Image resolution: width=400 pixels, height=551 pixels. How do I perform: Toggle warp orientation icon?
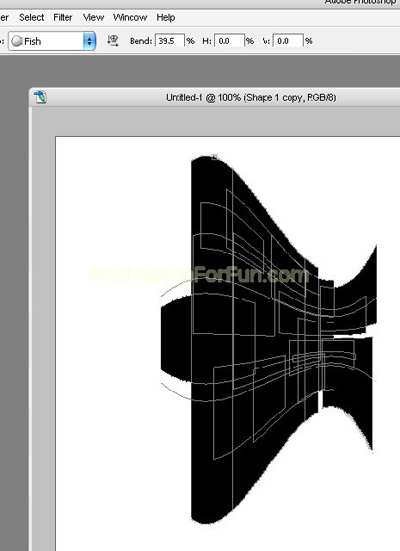[113, 41]
